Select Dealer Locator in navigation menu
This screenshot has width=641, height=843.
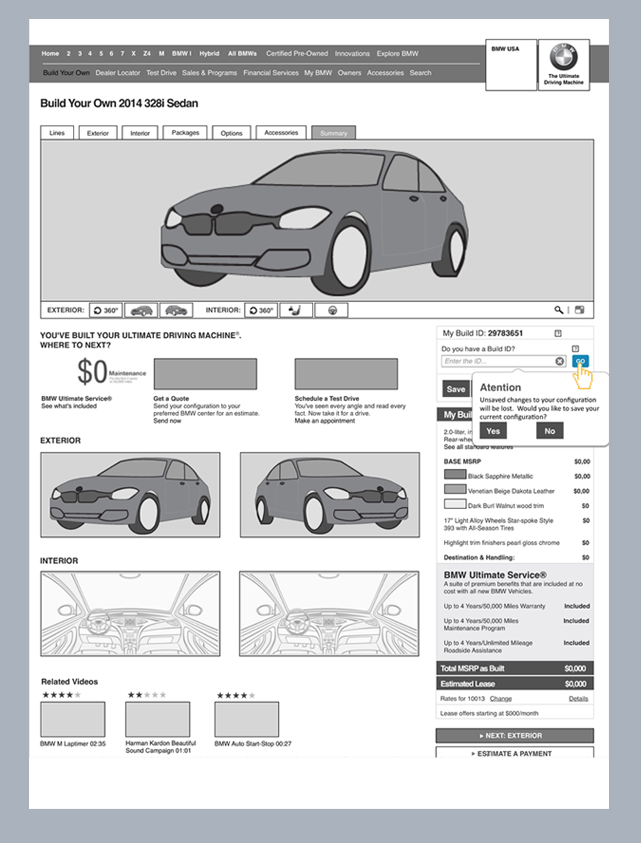118,73
